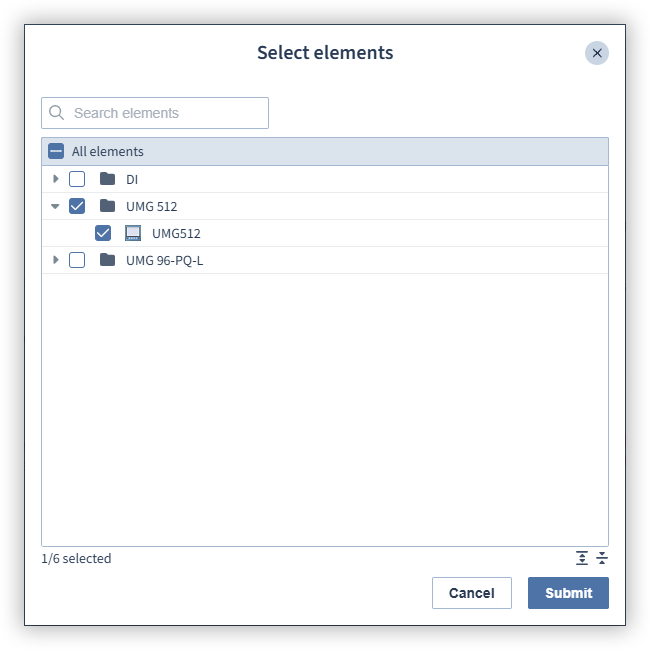Toggle the All elements checkbox
650x650 pixels.
pos(56,151)
